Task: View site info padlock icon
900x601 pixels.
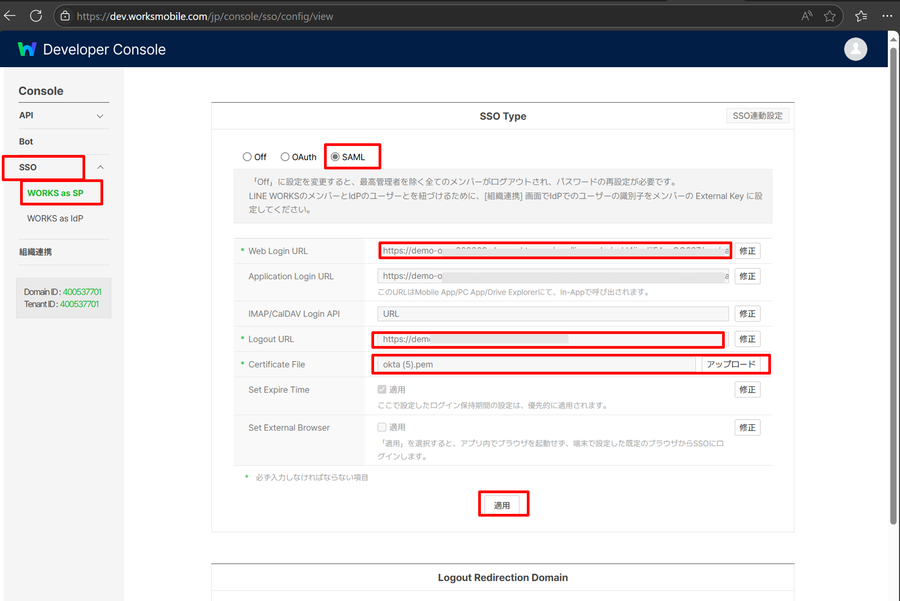Action: coord(64,16)
